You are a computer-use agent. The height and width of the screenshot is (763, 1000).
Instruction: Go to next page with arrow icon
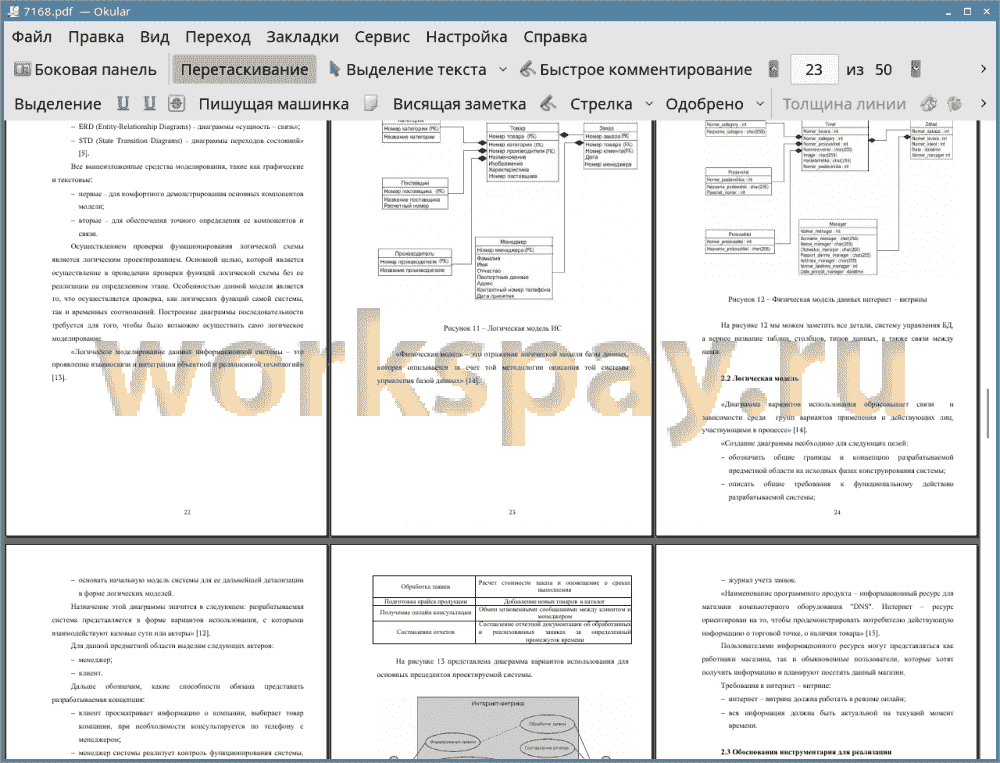point(916,69)
